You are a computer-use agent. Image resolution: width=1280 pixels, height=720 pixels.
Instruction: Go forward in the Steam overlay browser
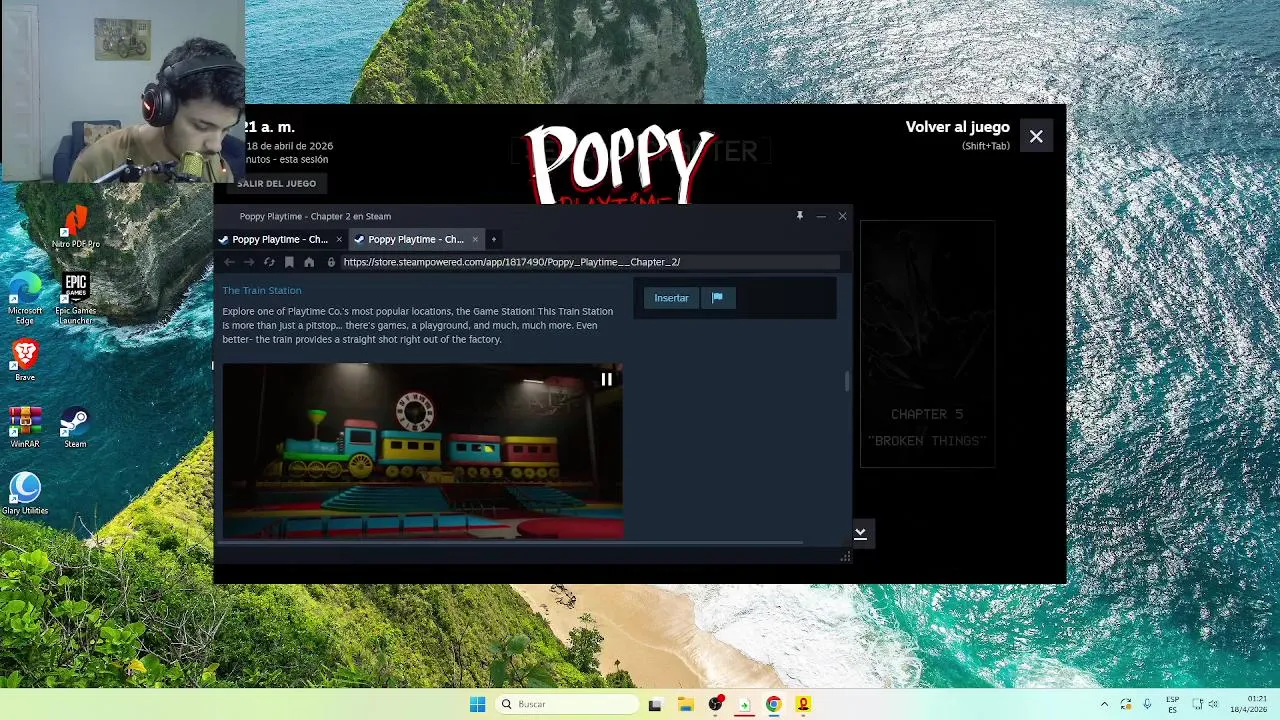pos(249,262)
